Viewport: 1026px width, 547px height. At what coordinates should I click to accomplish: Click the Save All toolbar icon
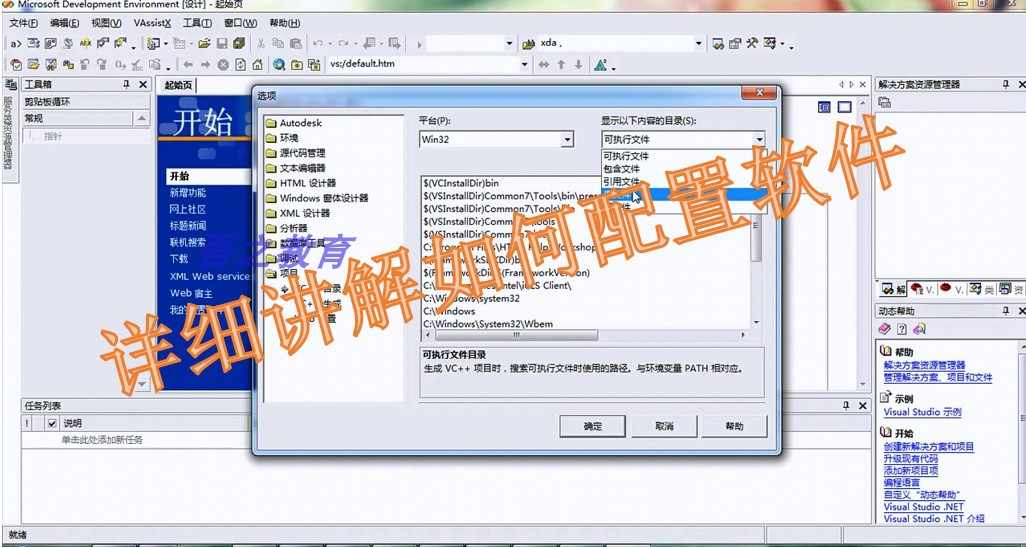[239, 43]
